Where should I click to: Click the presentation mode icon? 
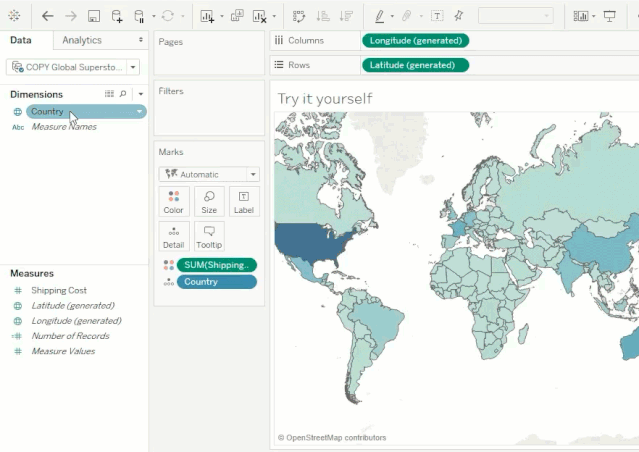[x=610, y=16]
